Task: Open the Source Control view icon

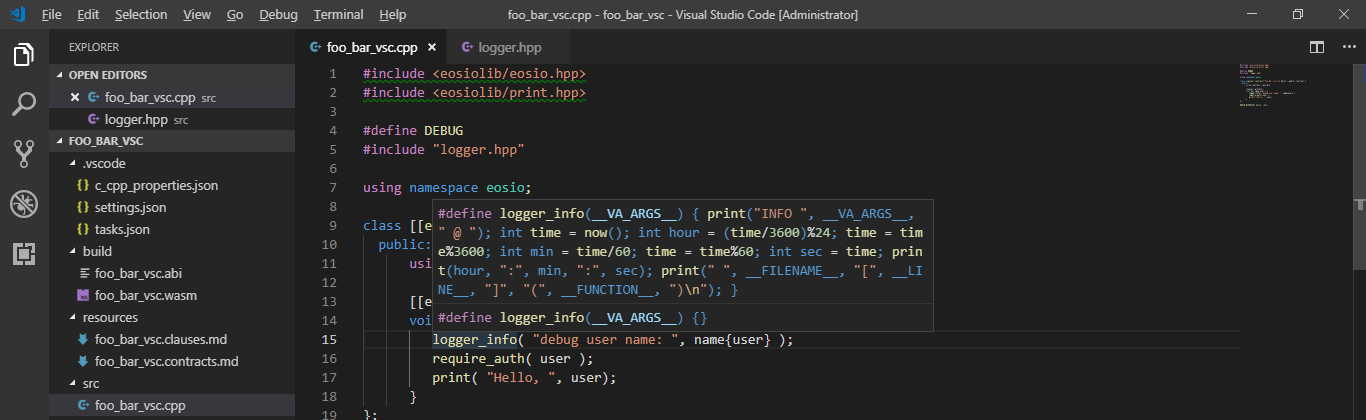Action: (x=24, y=153)
